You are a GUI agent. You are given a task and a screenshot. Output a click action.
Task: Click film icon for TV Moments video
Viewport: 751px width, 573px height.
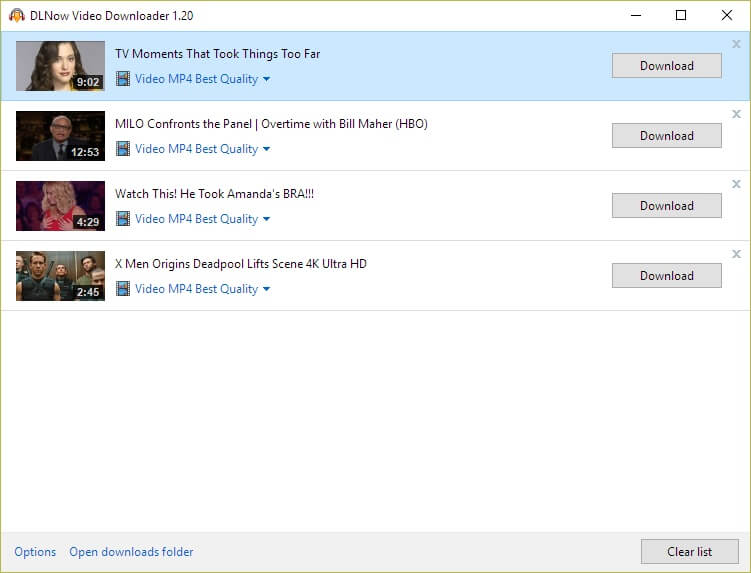(123, 79)
